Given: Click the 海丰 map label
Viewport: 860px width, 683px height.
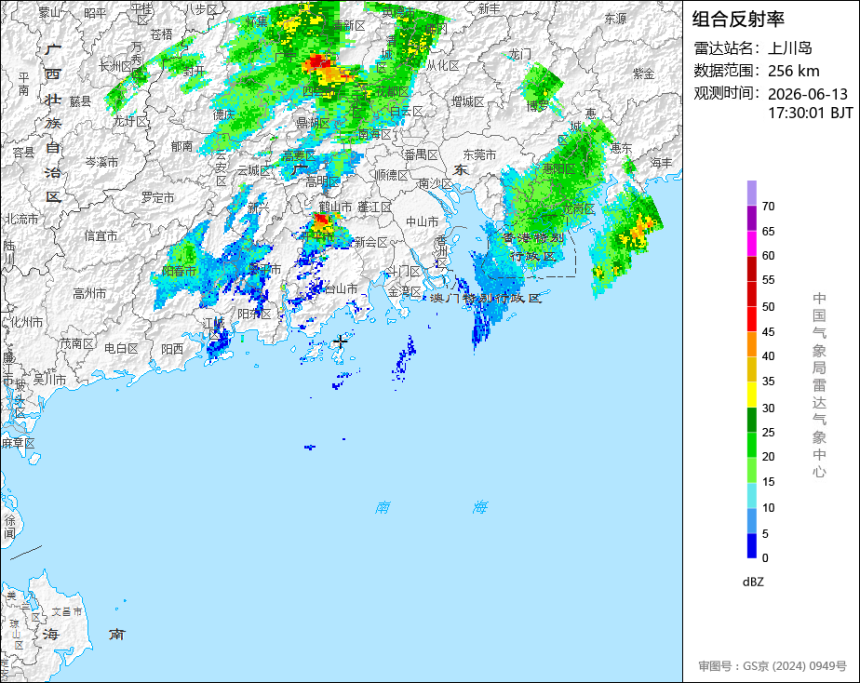Looking at the screenshot, I should click(661, 162).
